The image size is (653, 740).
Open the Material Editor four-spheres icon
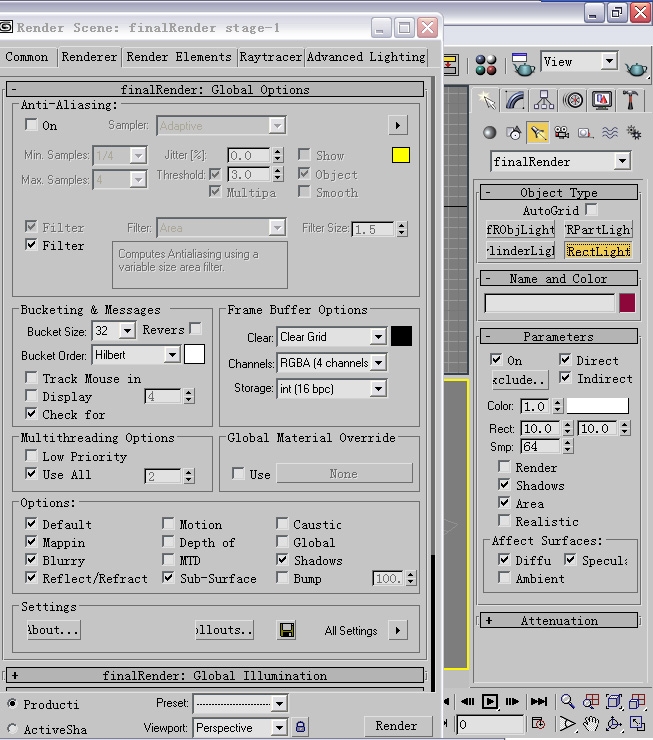(486, 65)
